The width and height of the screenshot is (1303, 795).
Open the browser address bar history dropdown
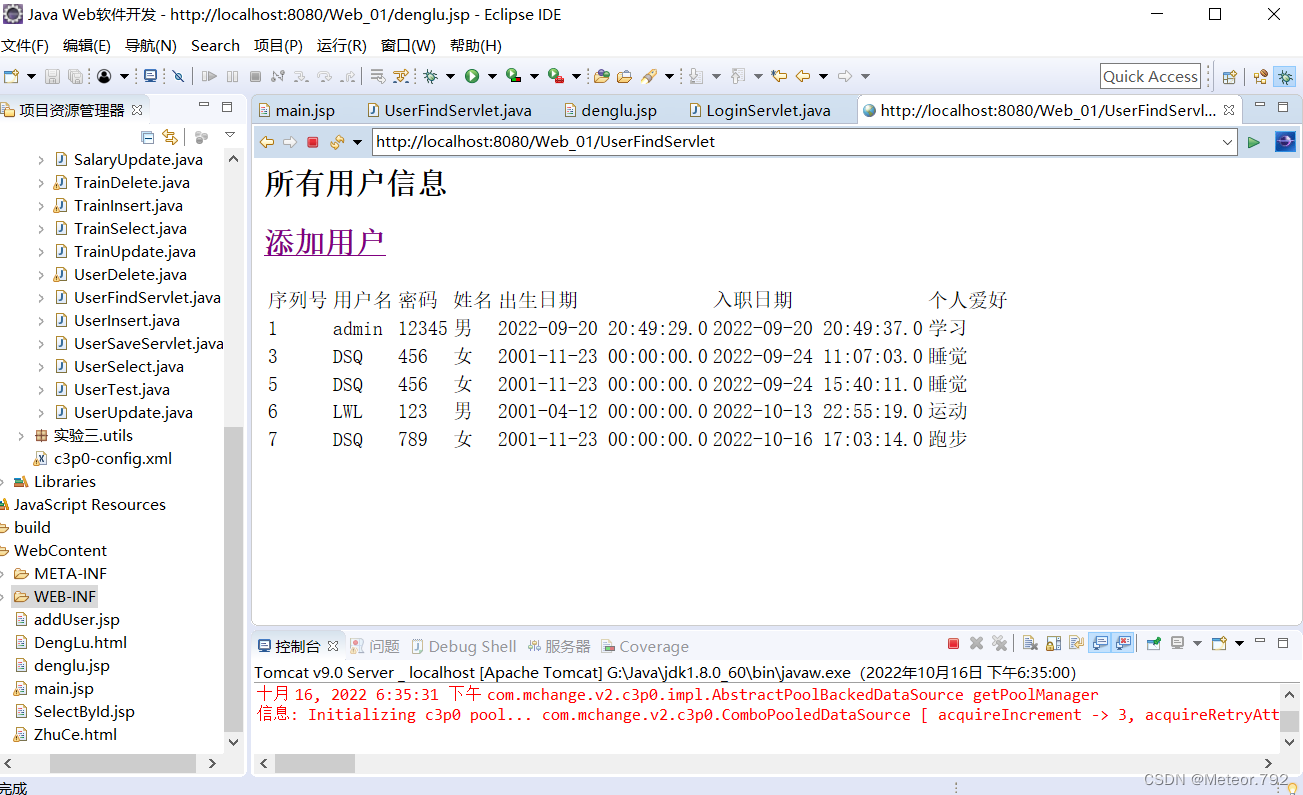[x=1227, y=141]
